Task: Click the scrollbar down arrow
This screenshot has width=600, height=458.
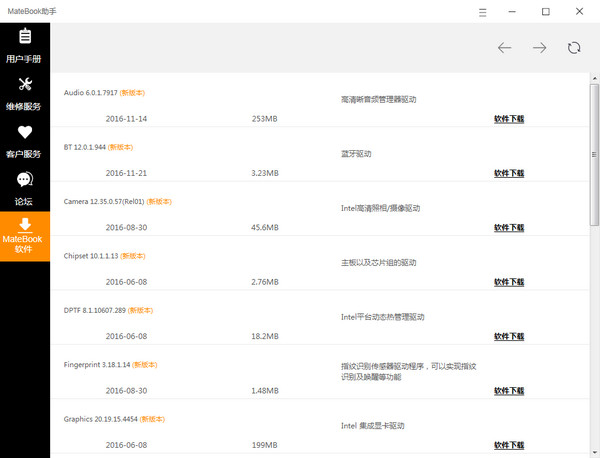Action: (594, 451)
